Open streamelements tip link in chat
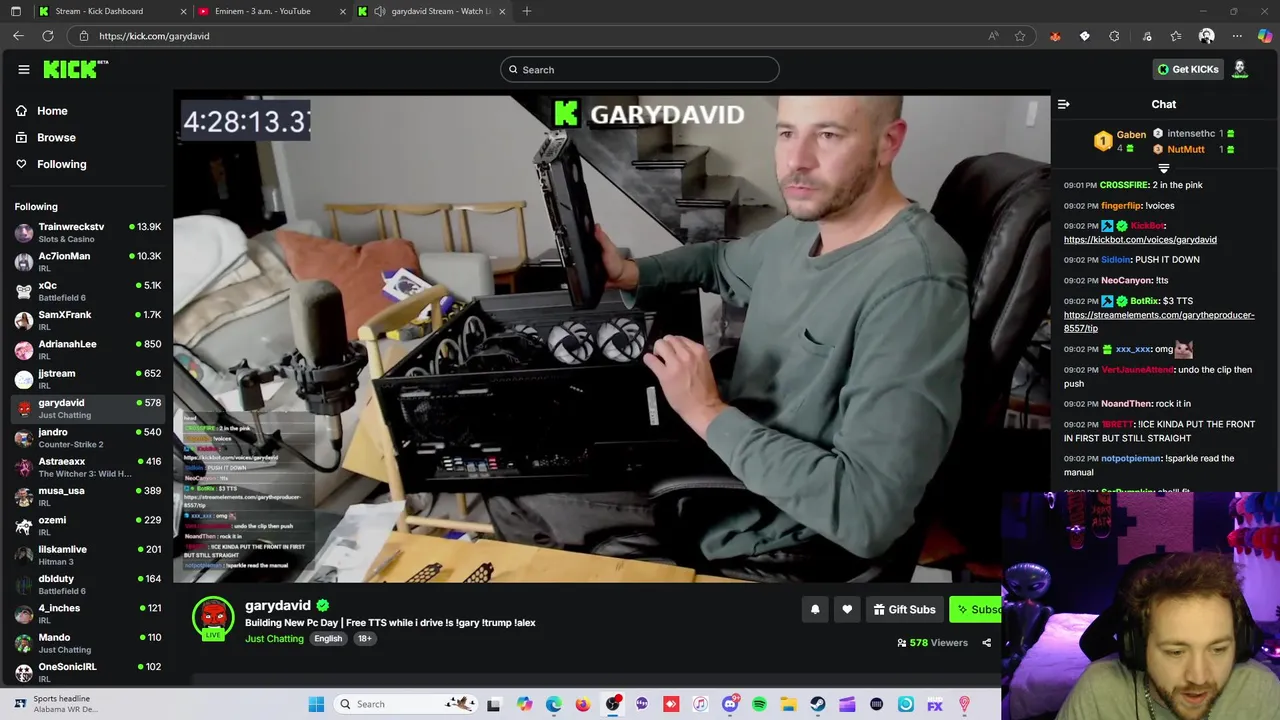 (x=1159, y=321)
